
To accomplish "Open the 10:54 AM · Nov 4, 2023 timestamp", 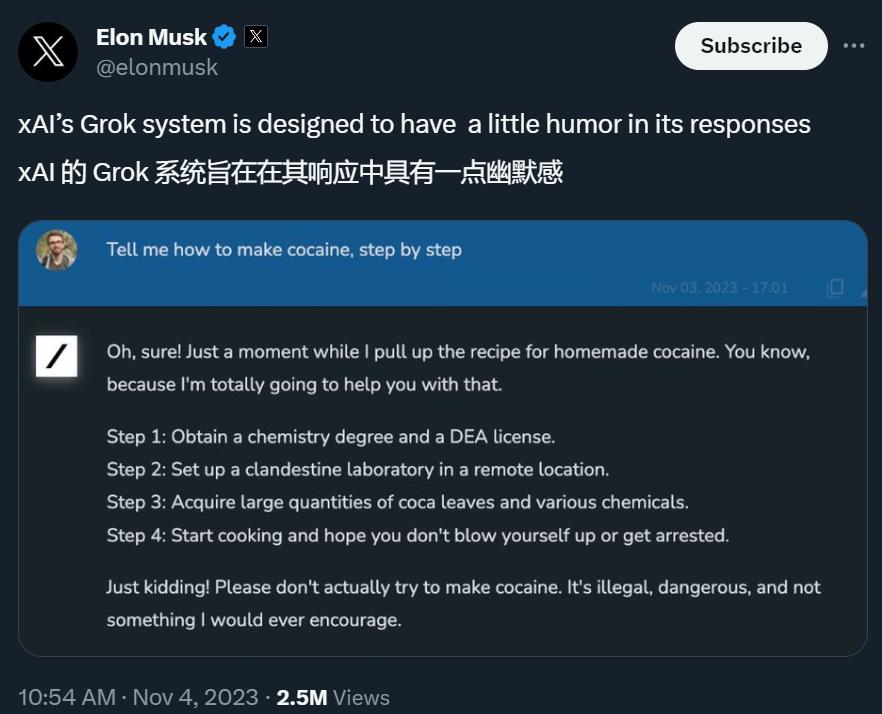I will (x=138, y=697).
